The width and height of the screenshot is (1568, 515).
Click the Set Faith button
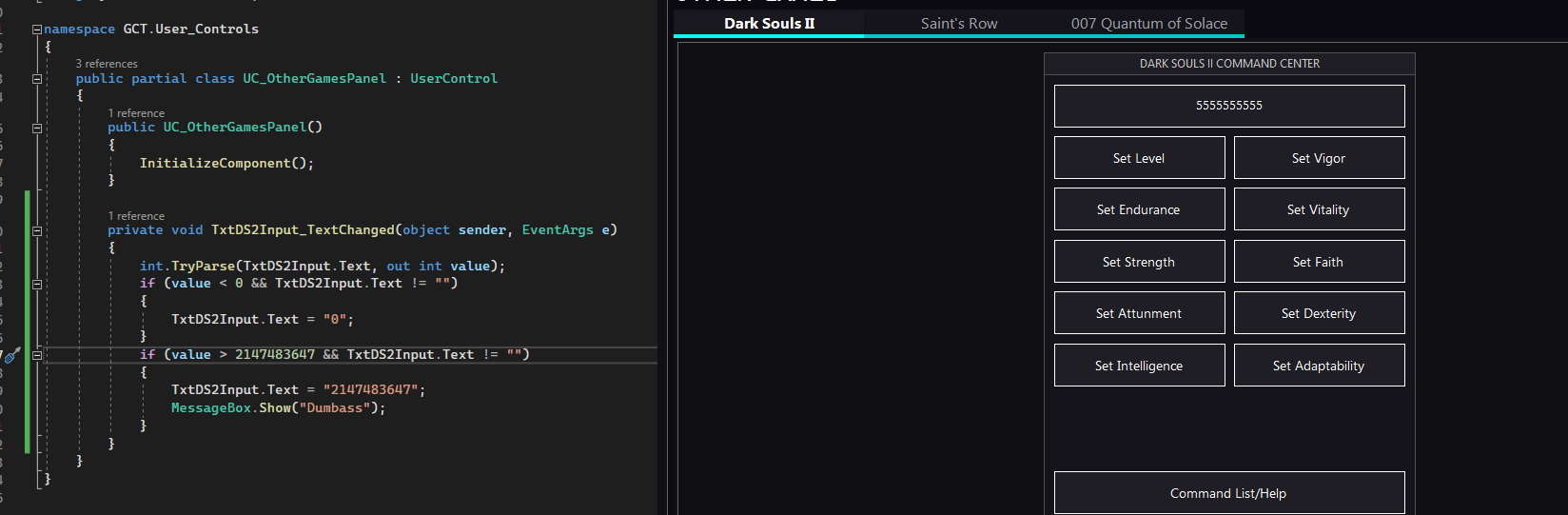pos(1319,262)
